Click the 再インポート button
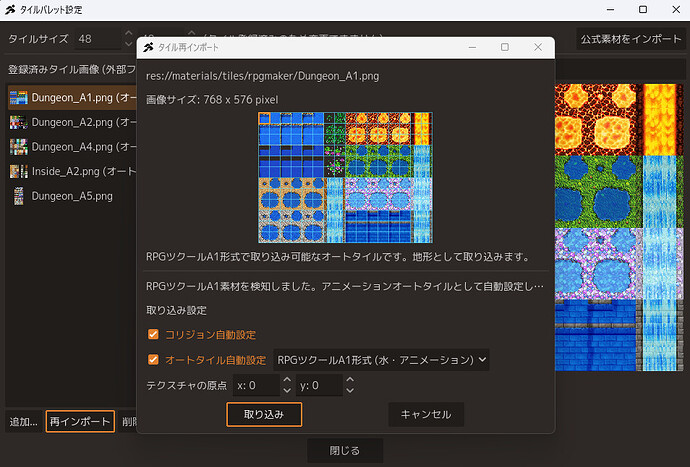 80,421
